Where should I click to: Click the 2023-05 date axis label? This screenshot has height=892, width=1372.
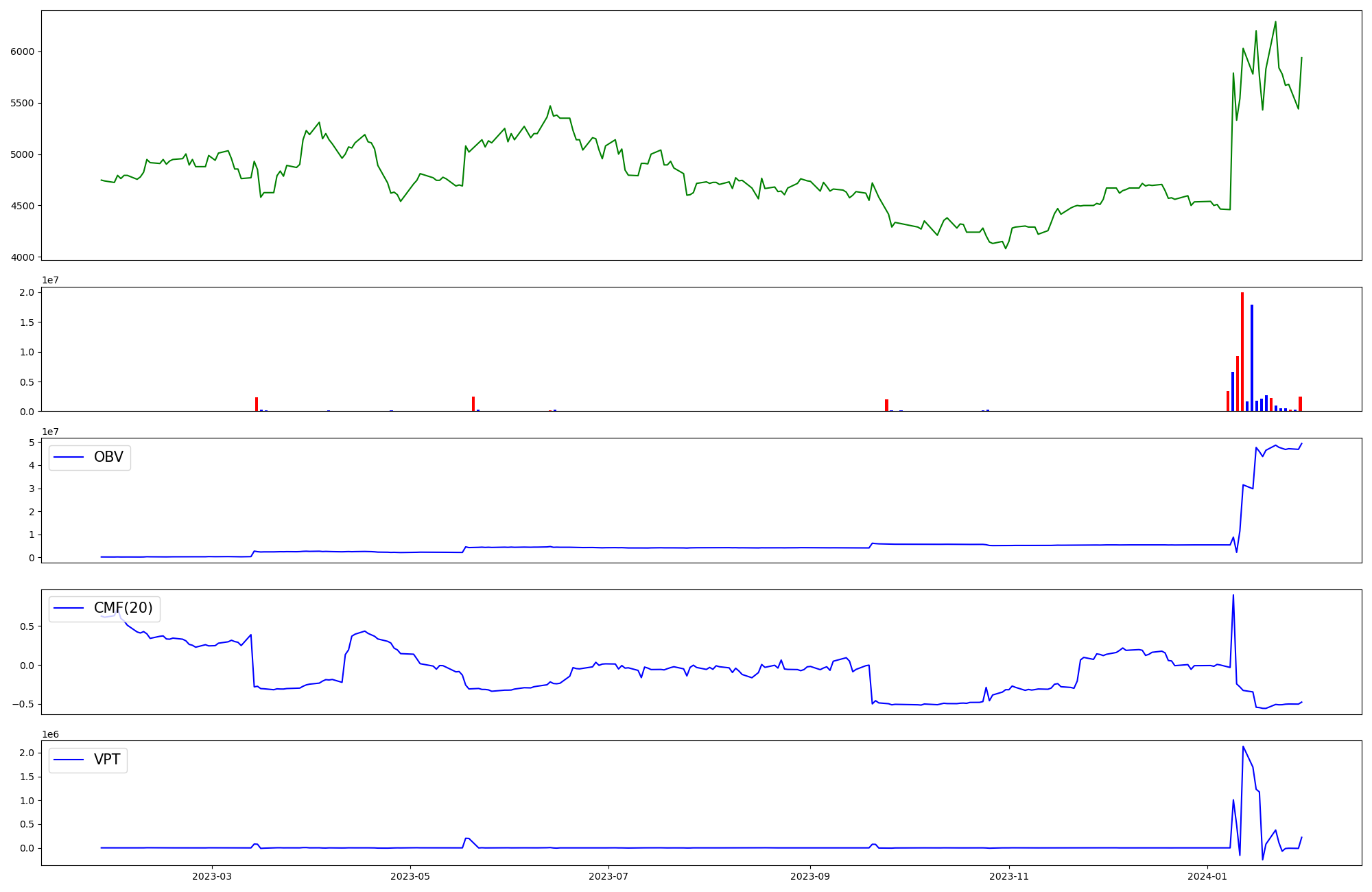410,876
